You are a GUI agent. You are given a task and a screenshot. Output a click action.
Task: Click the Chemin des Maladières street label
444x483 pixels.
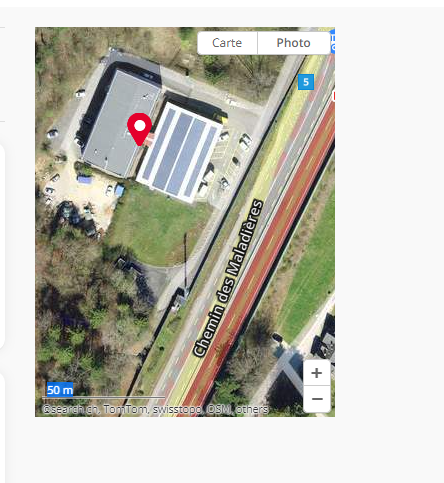228,278
